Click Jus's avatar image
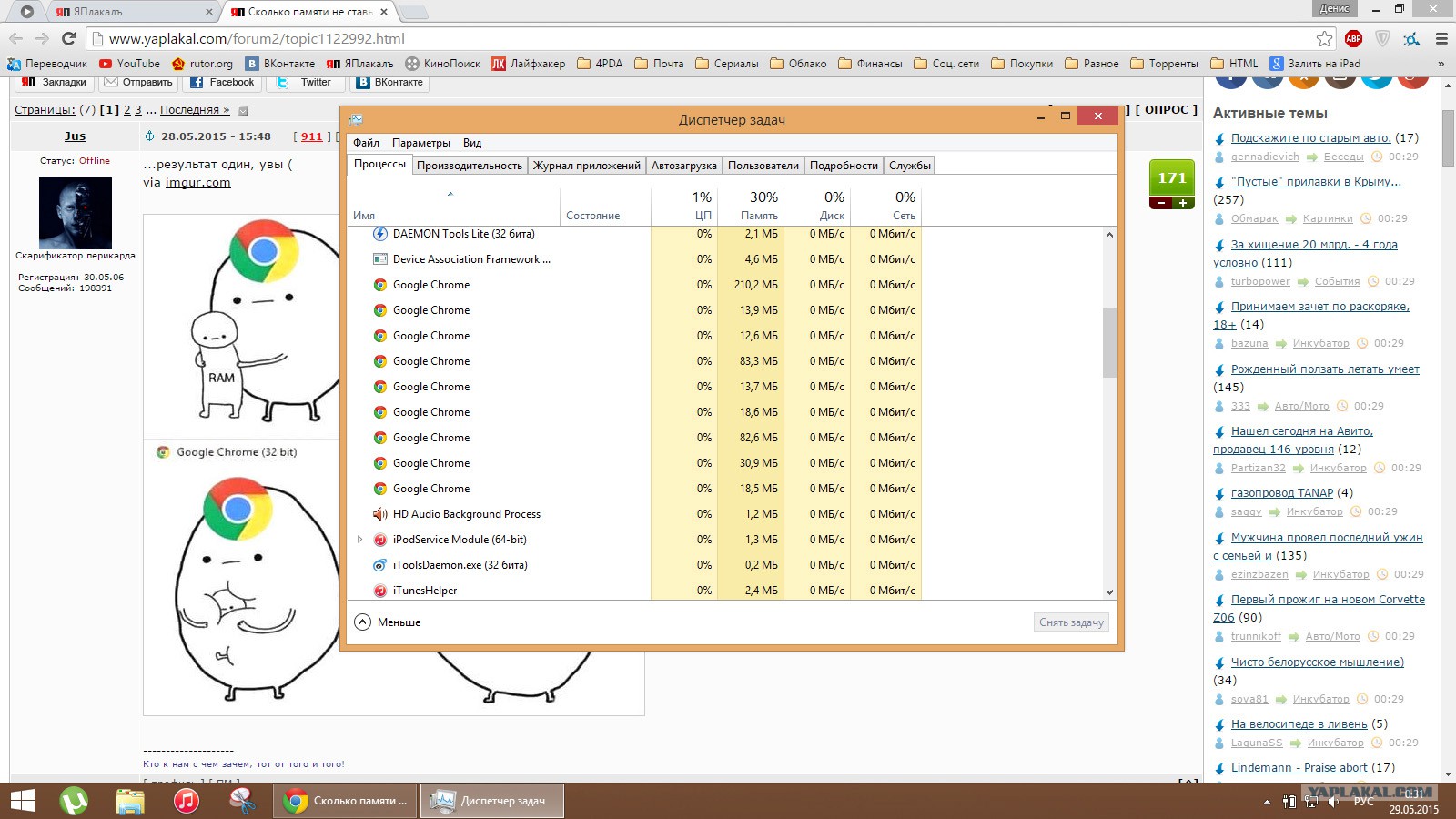Screen dimensions: 1456x819 coord(76,212)
